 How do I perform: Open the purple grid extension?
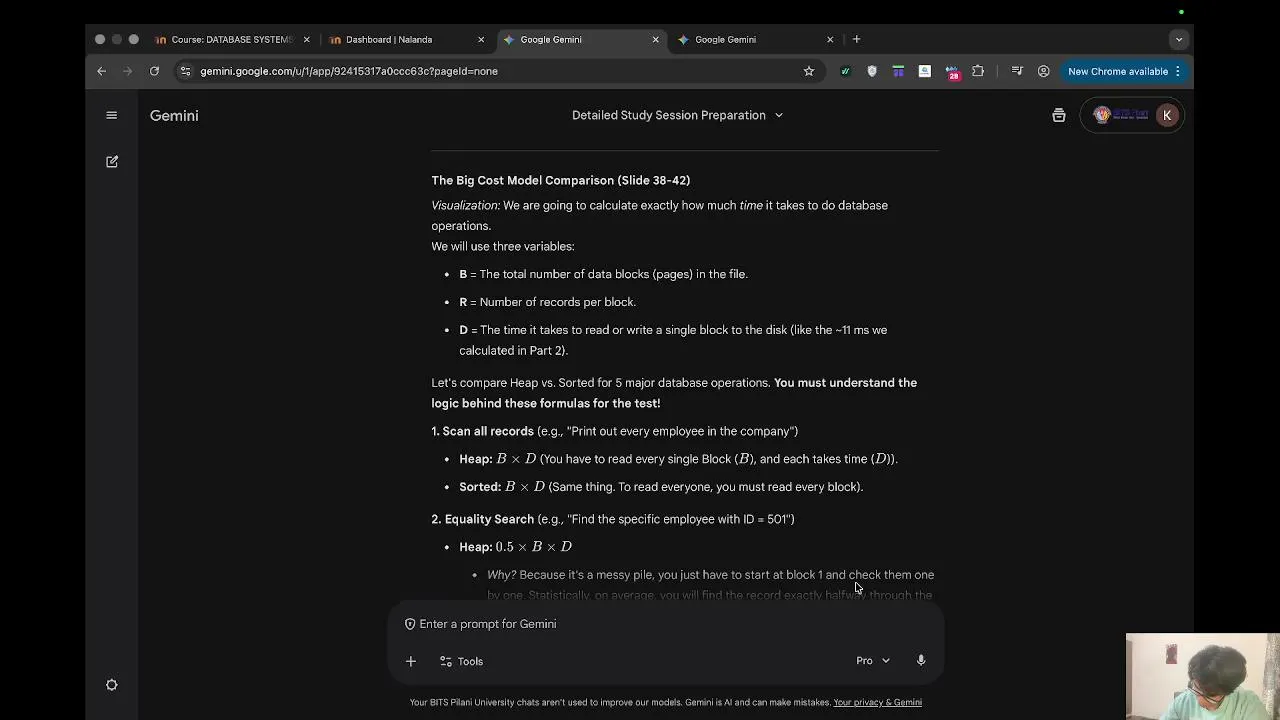click(x=898, y=71)
